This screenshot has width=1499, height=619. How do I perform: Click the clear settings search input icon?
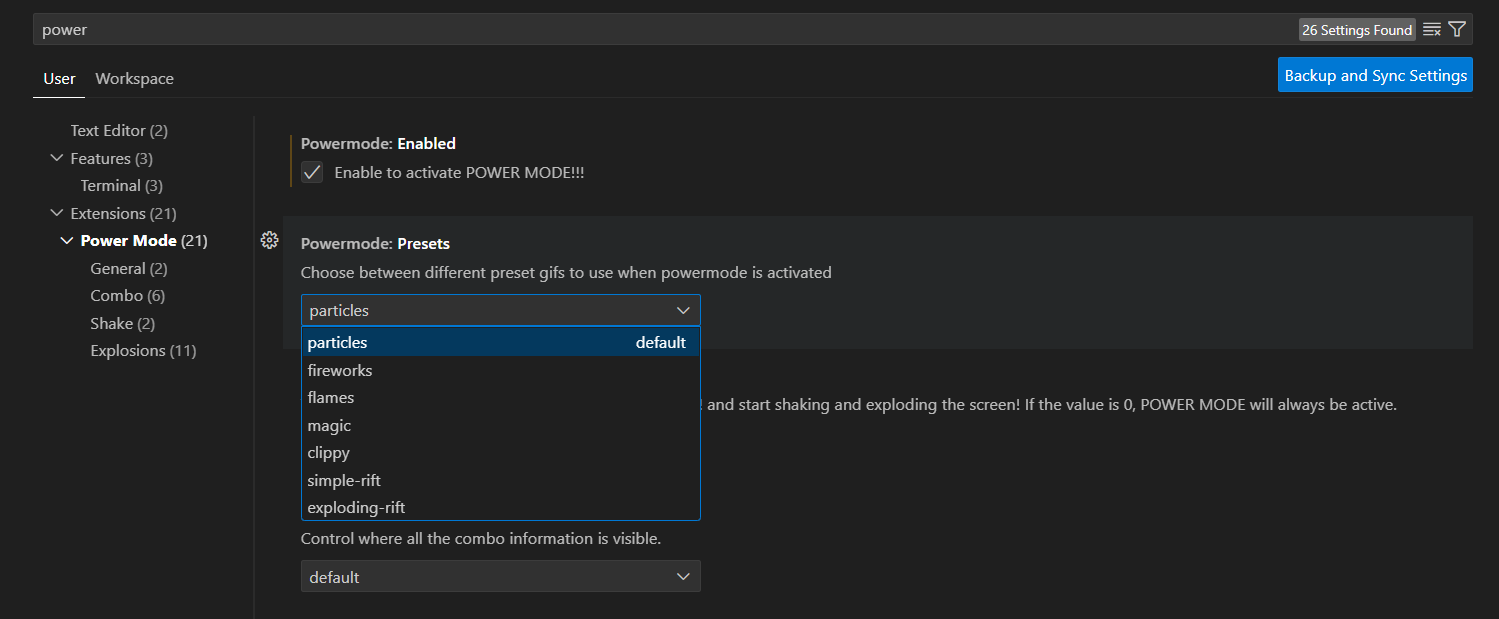coord(1432,30)
